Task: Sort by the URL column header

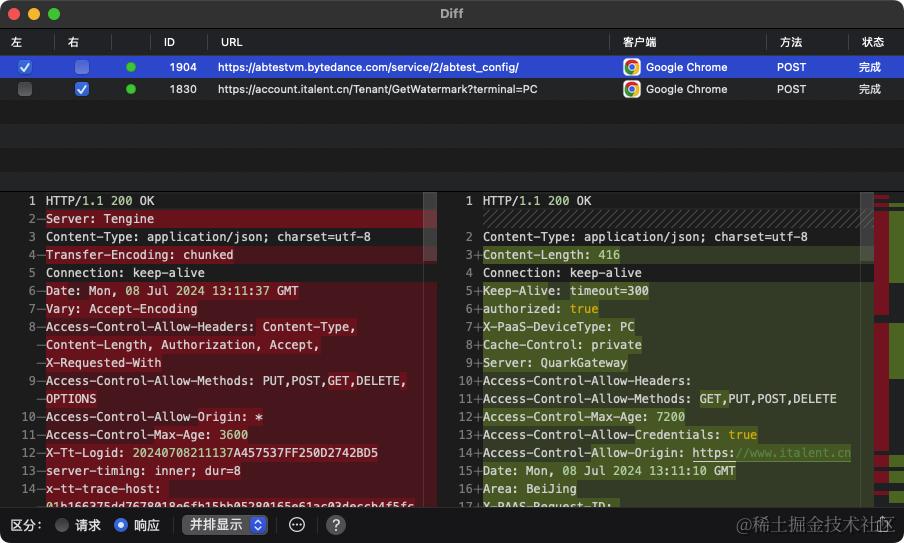Action: pyautogui.click(x=232, y=42)
